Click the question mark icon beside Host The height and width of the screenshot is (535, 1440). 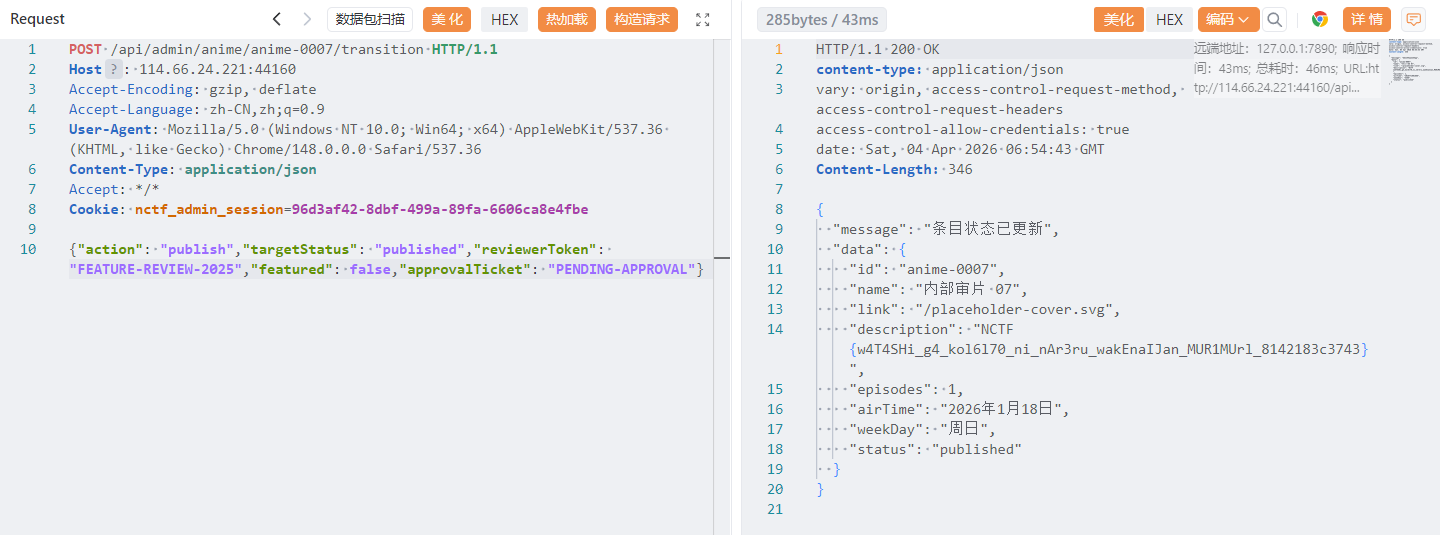(x=114, y=69)
